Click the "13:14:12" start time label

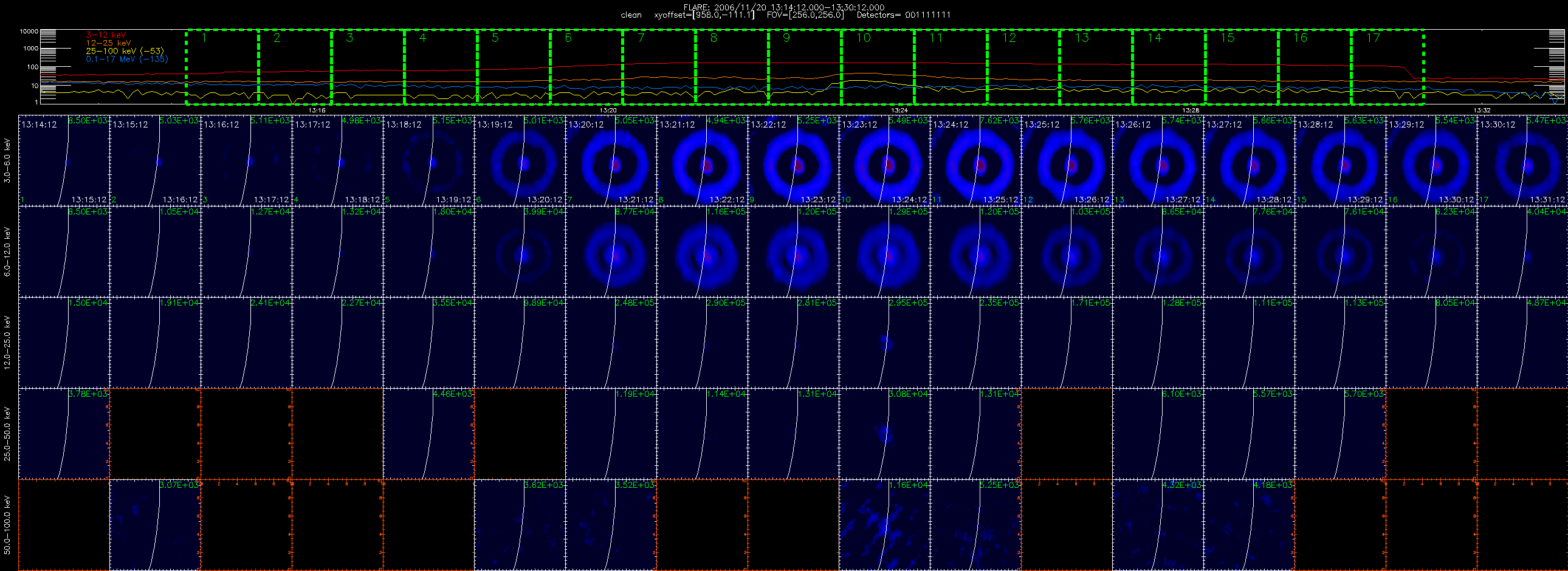click(39, 125)
